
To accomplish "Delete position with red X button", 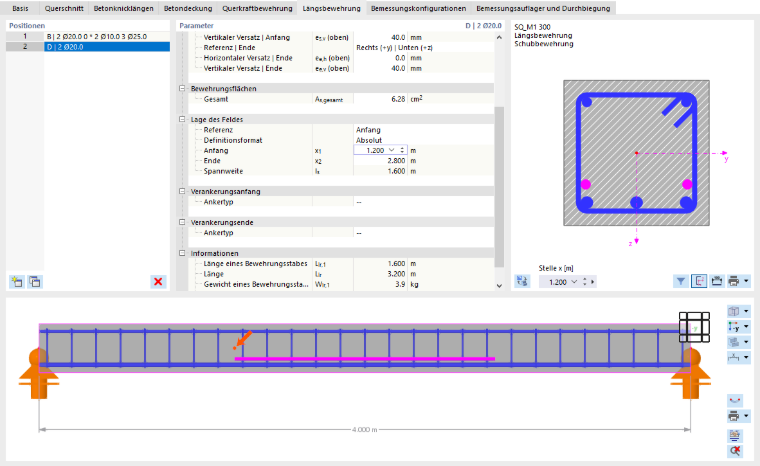I will 158,282.
